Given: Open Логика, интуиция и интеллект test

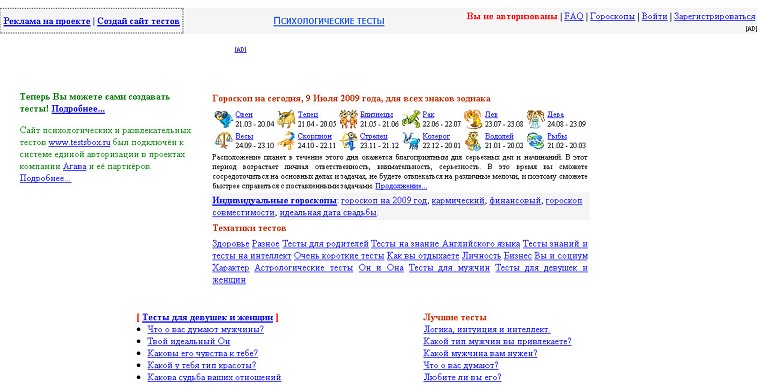Looking at the screenshot, I should pyautogui.click(x=487, y=329).
